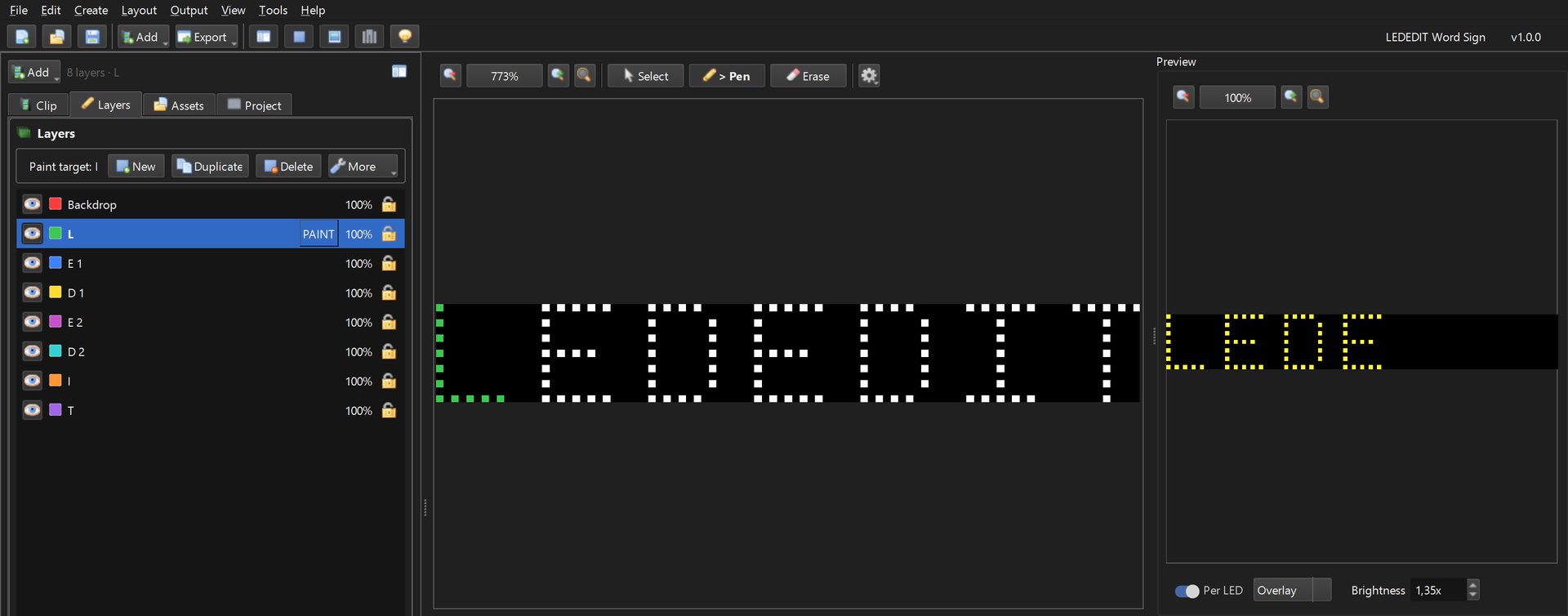Toggle visibility of the I layer
Image resolution: width=1568 pixels, height=616 pixels.
pos(32,381)
